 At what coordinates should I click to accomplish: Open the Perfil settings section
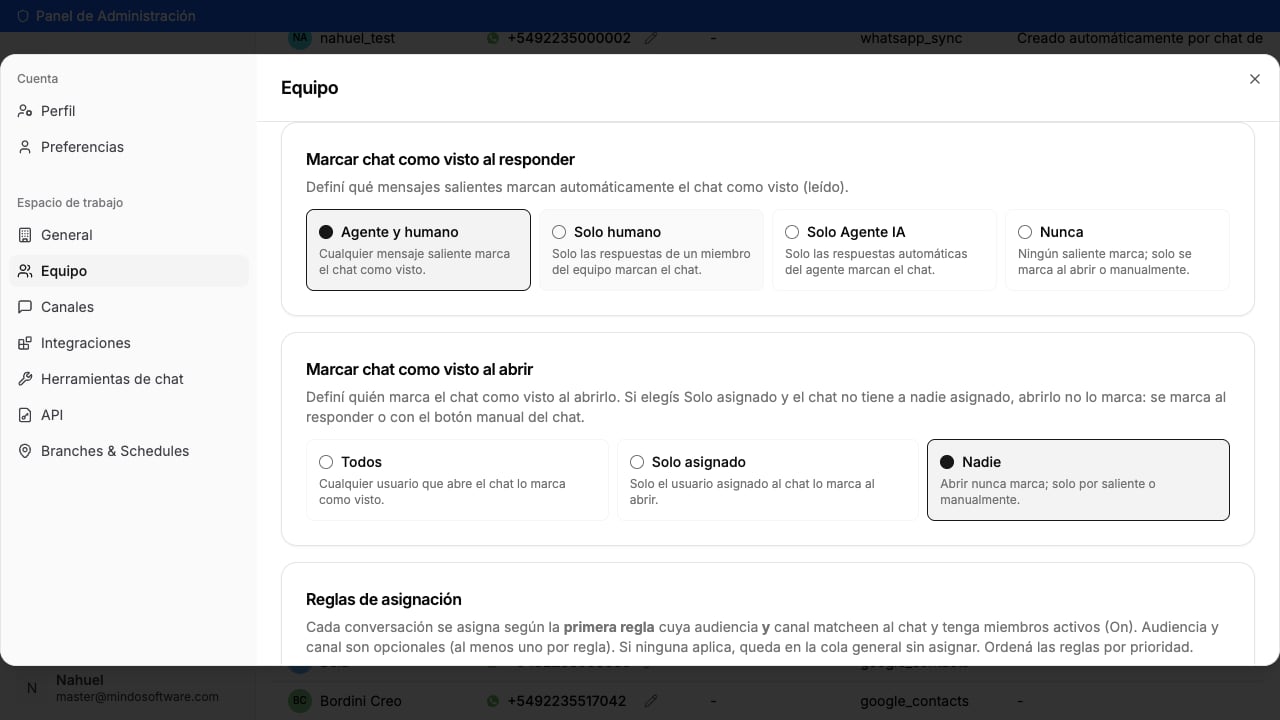[129, 111]
